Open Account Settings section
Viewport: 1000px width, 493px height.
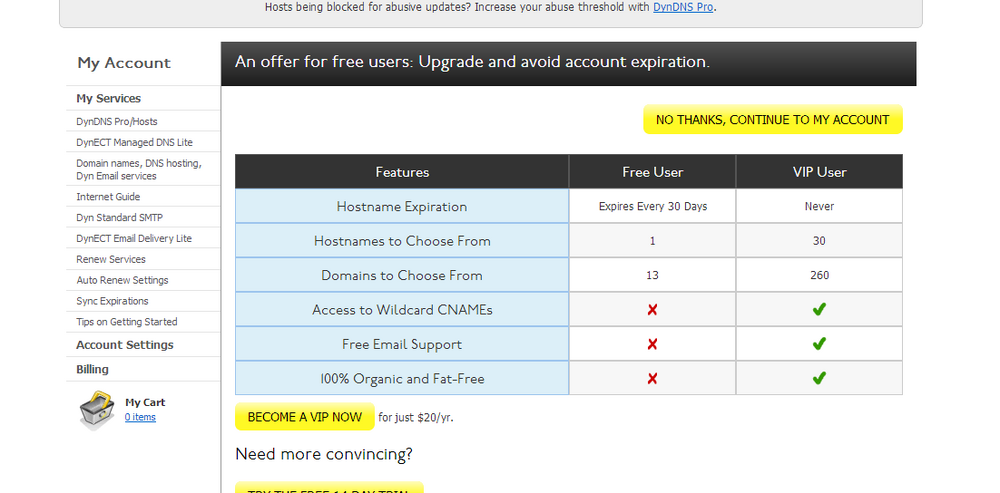[125, 345]
